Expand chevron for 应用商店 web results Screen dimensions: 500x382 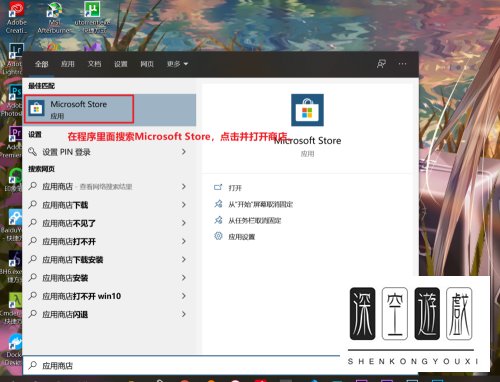click(184, 186)
